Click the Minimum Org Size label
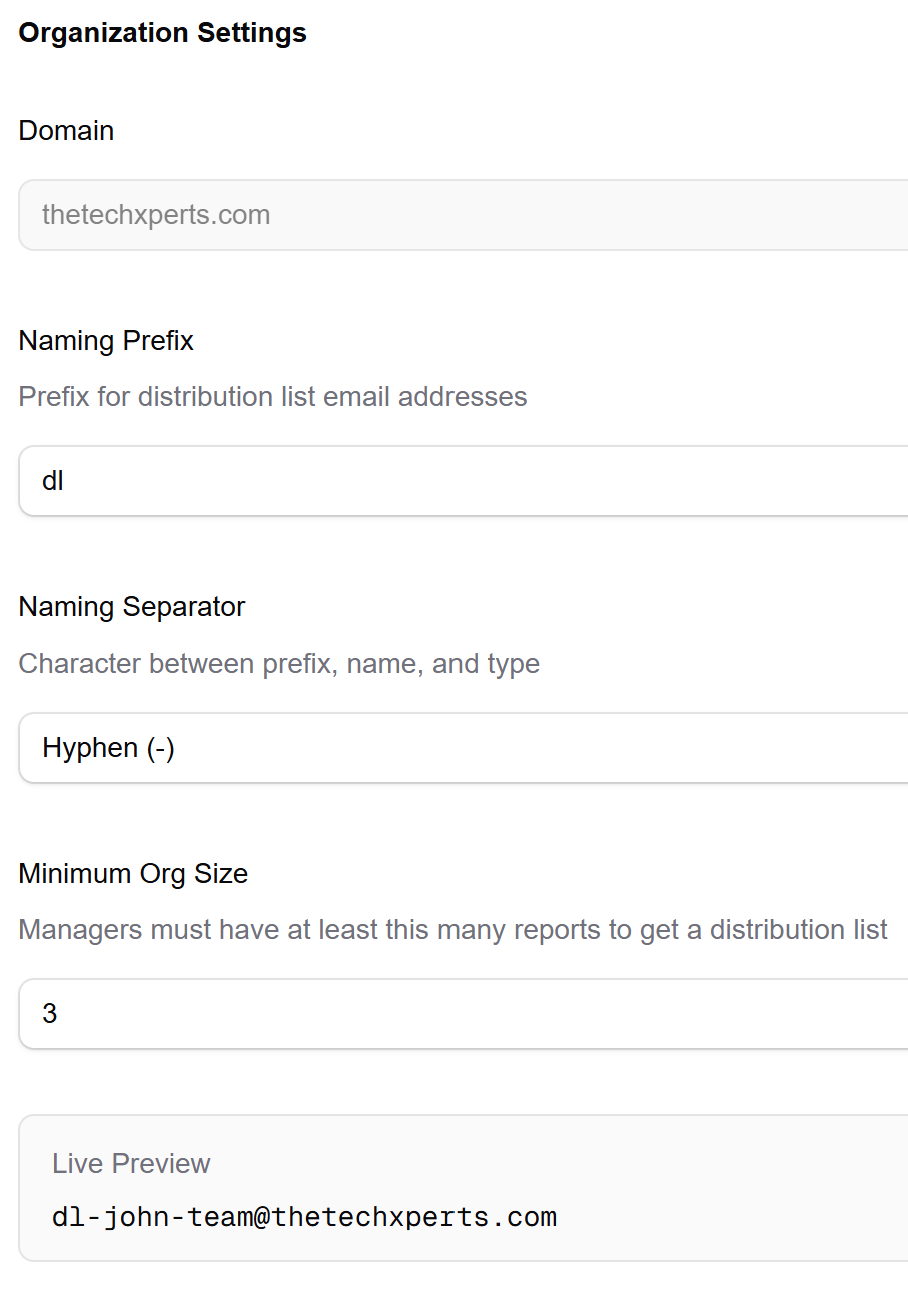Image resolution: width=908 pixels, height=1296 pixels. (x=133, y=873)
